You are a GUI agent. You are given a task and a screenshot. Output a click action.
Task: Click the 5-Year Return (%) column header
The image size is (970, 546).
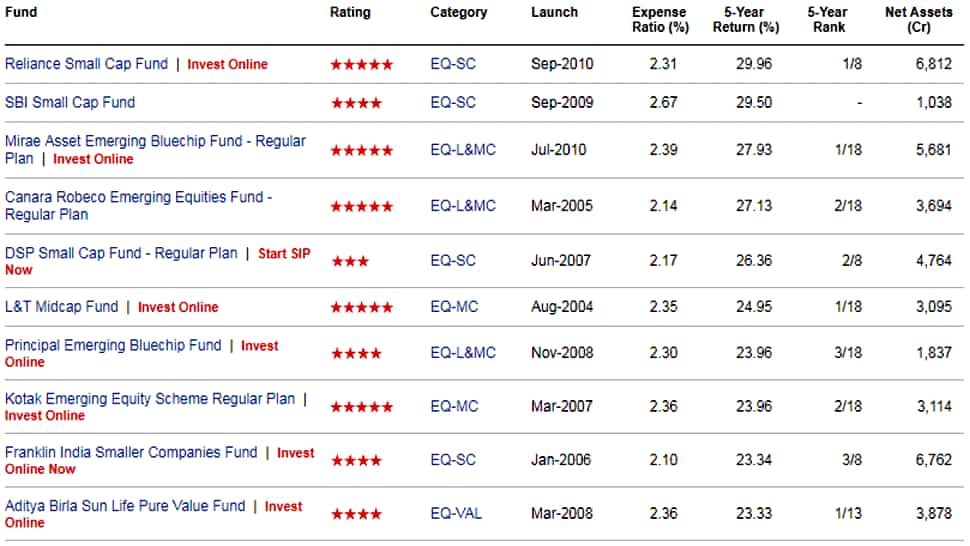point(745,20)
